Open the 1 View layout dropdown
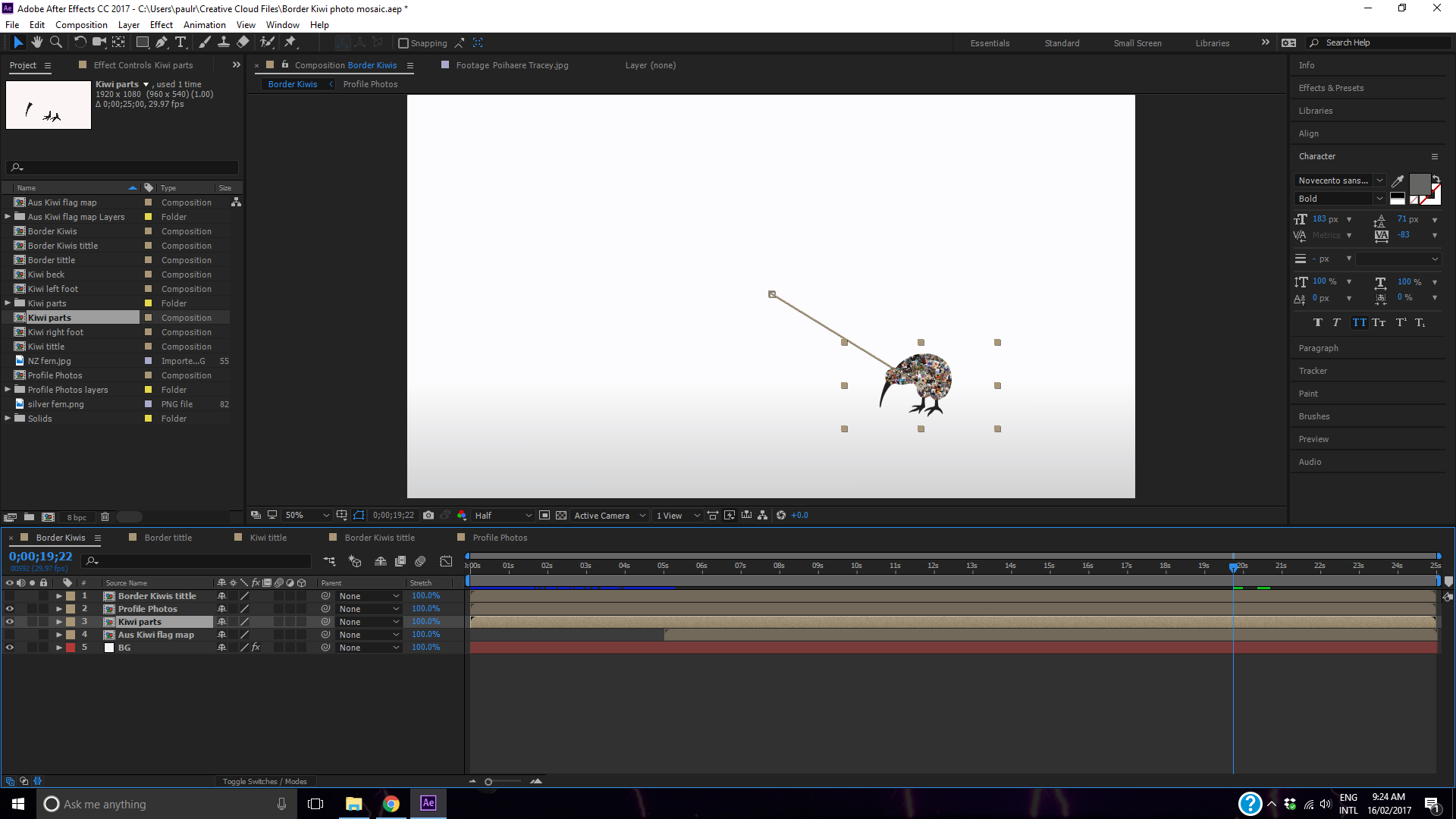Image resolution: width=1456 pixels, height=819 pixels. (x=678, y=516)
